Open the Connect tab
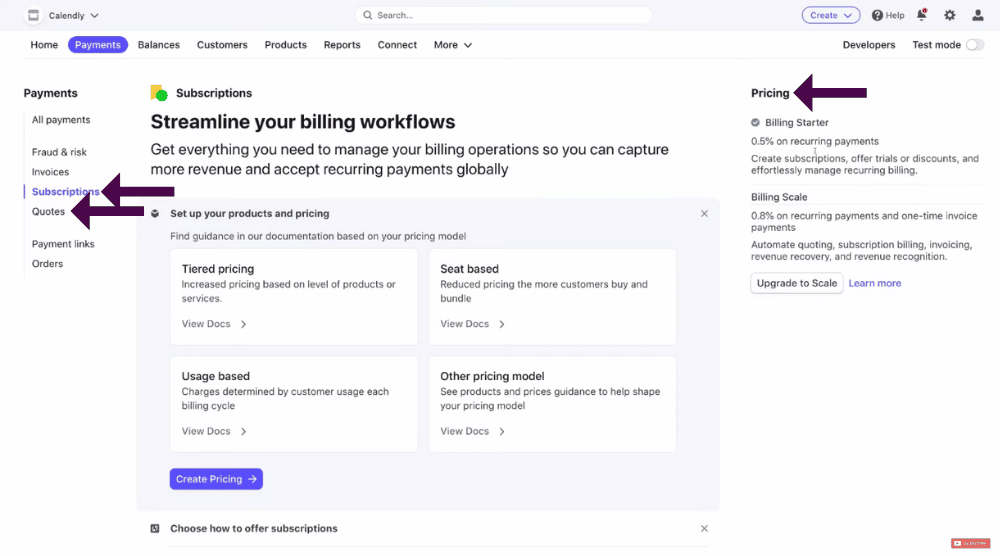1000x556 pixels. pos(397,45)
